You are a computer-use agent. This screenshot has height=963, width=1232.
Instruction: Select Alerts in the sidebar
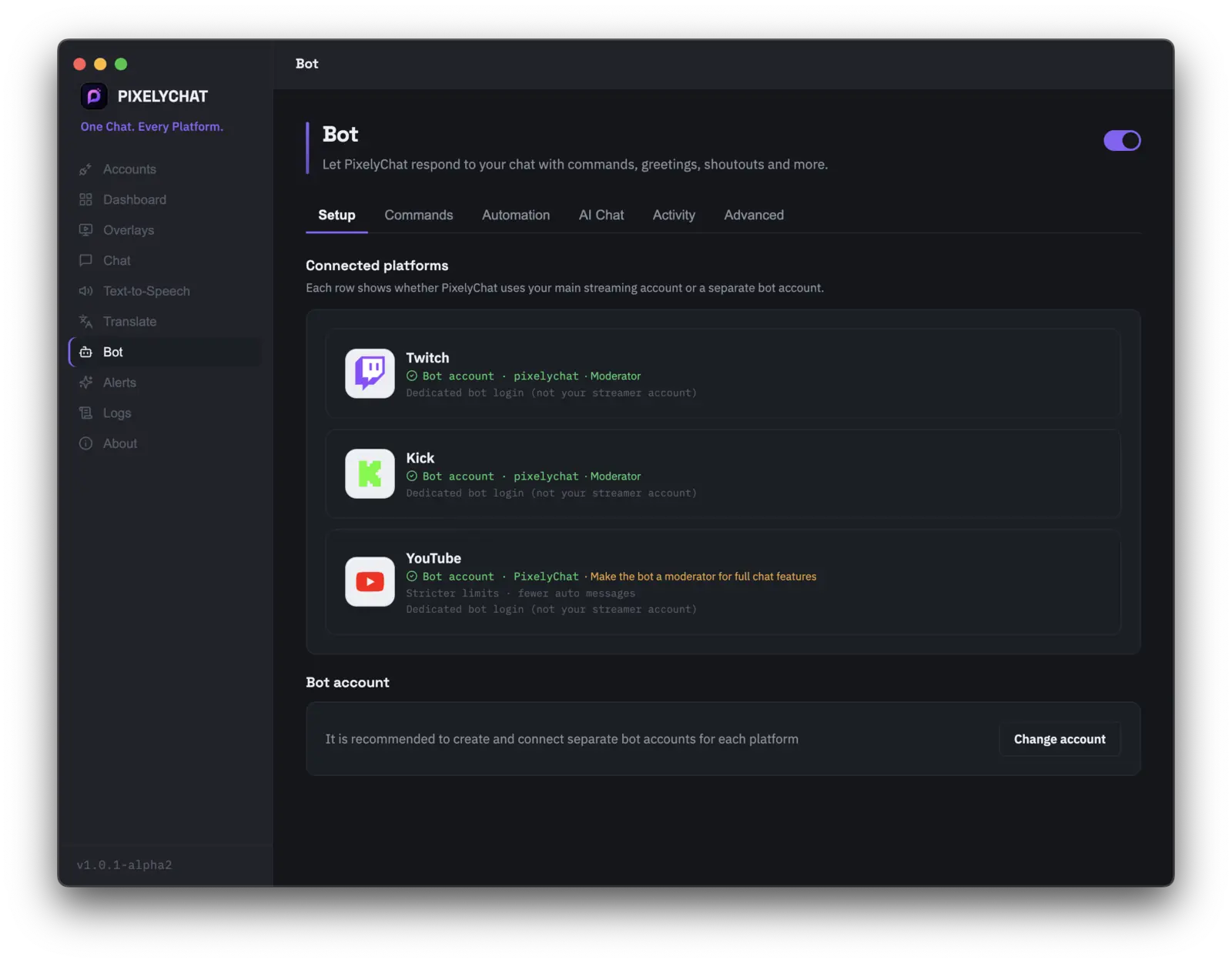tap(165, 383)
